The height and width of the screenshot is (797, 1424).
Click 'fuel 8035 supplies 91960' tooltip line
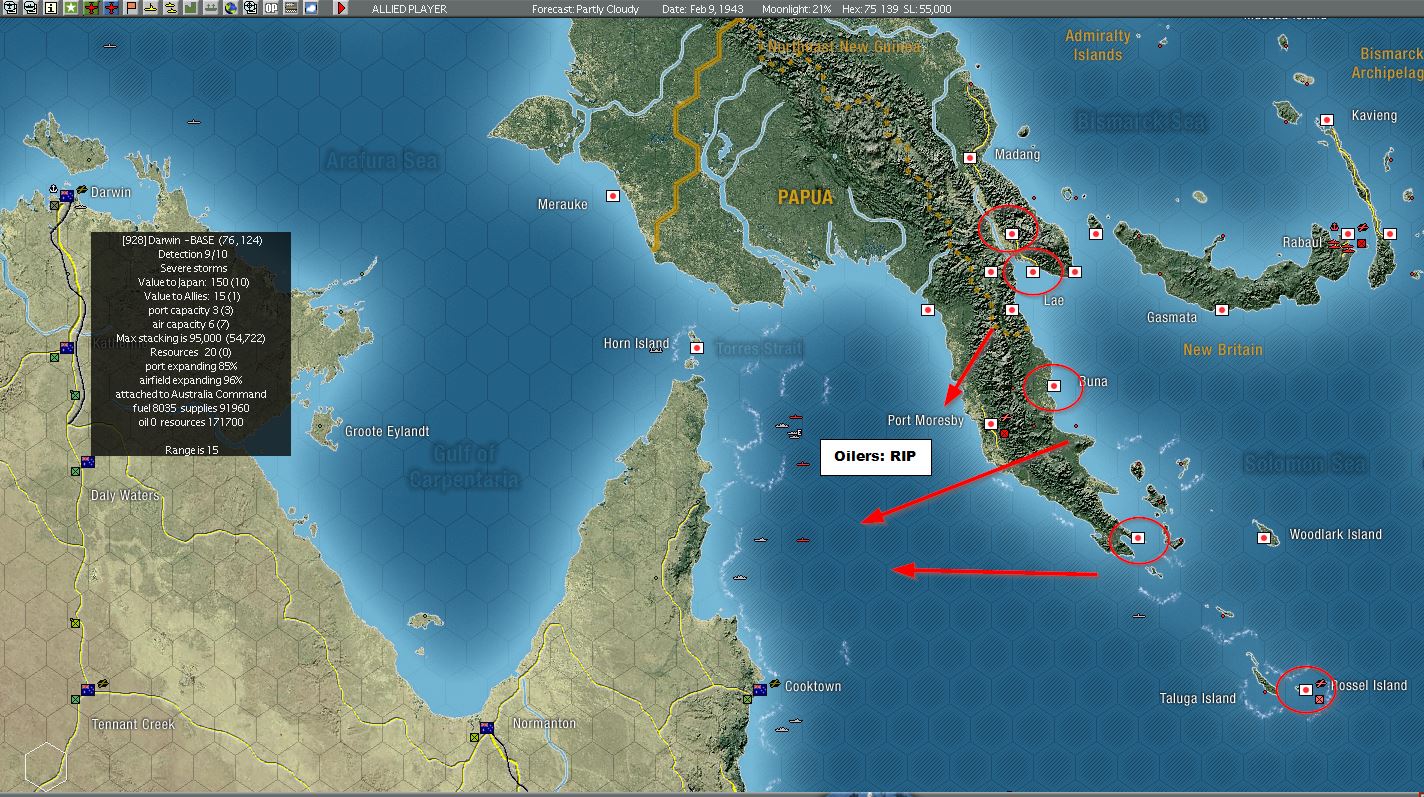tap(191, 408)
